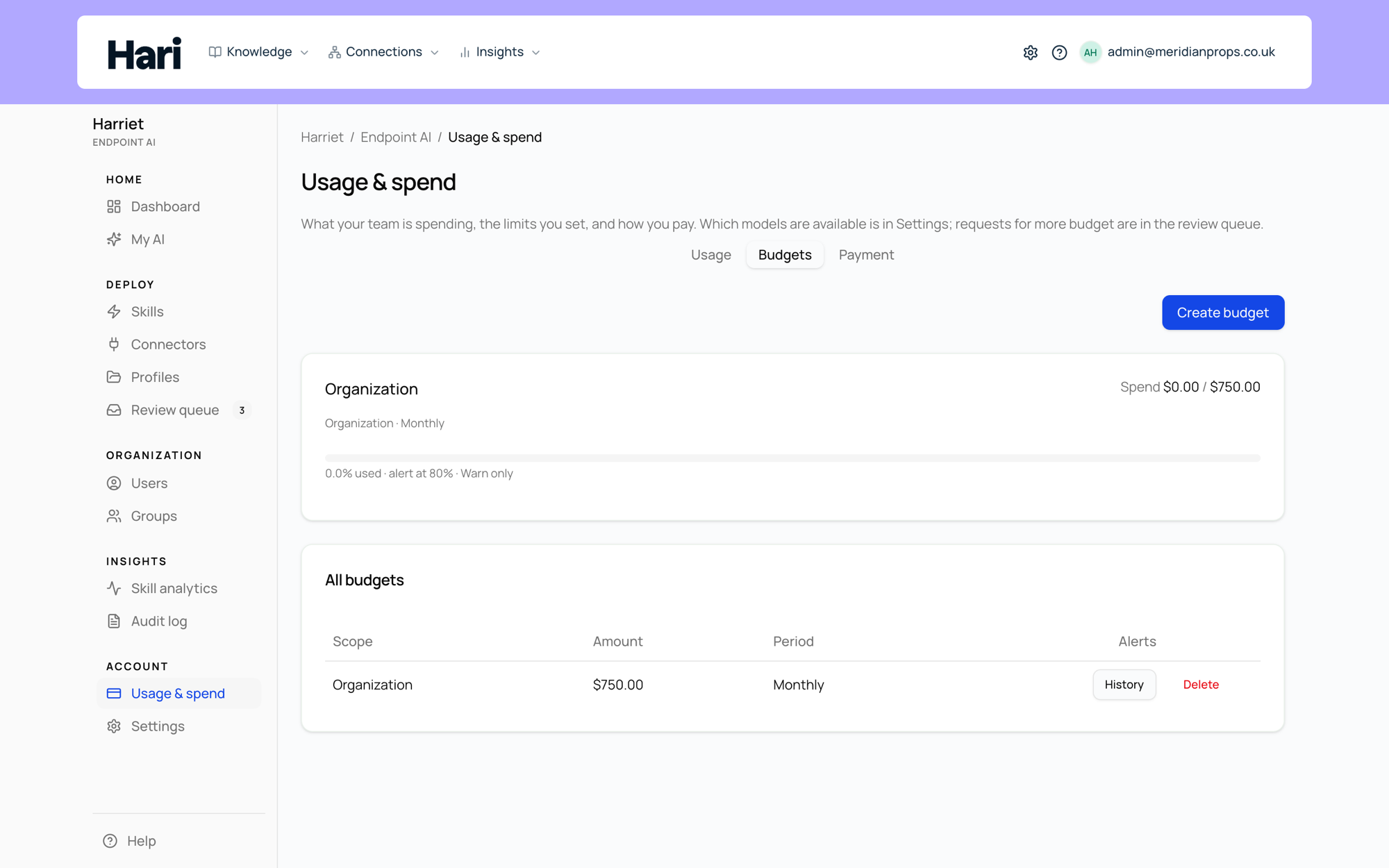Click the Harriet workspace name in sidebar
1389x868 pixels.
(118, 124)
